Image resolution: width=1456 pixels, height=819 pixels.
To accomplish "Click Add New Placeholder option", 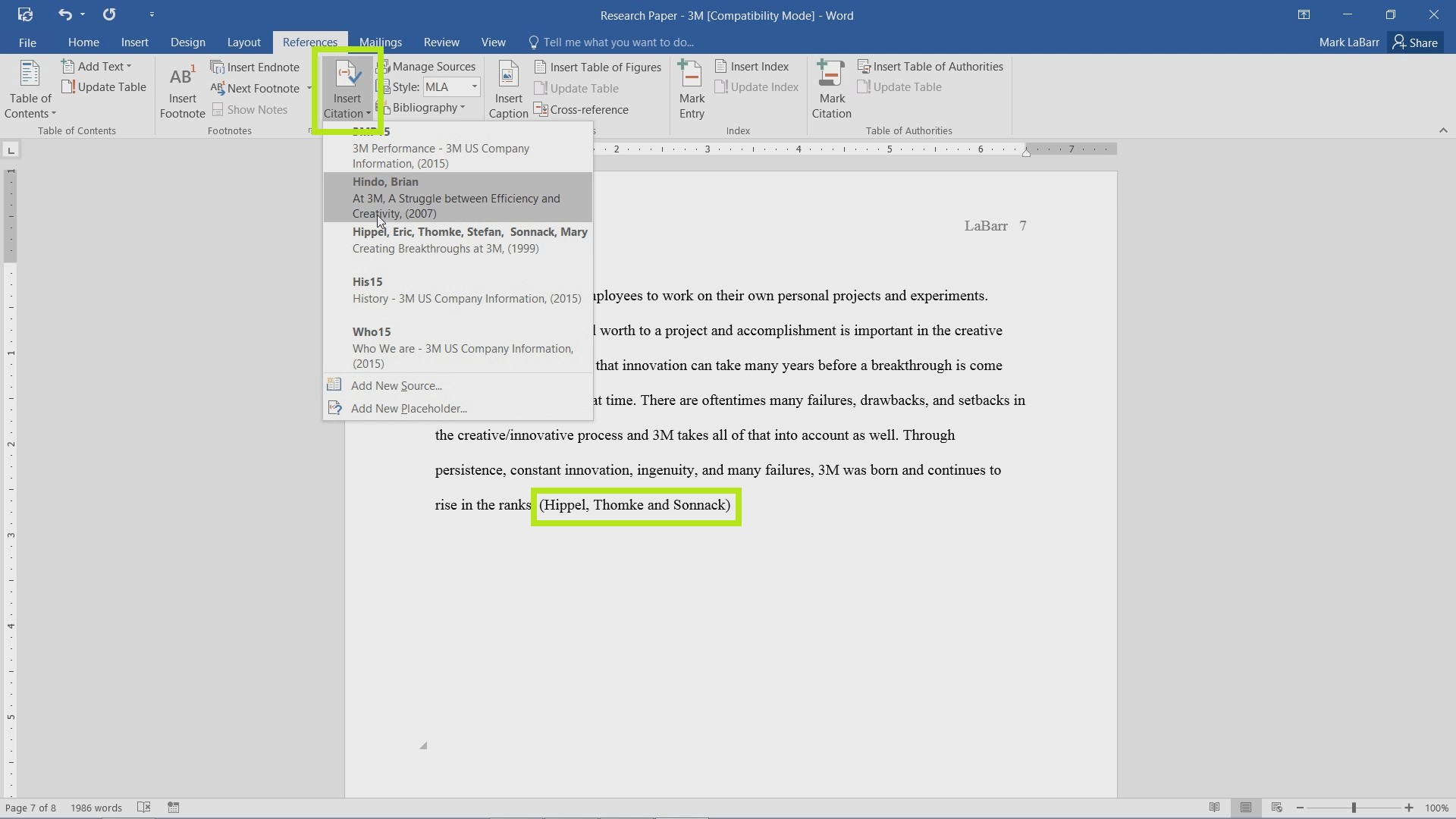I will click(408, 407).
